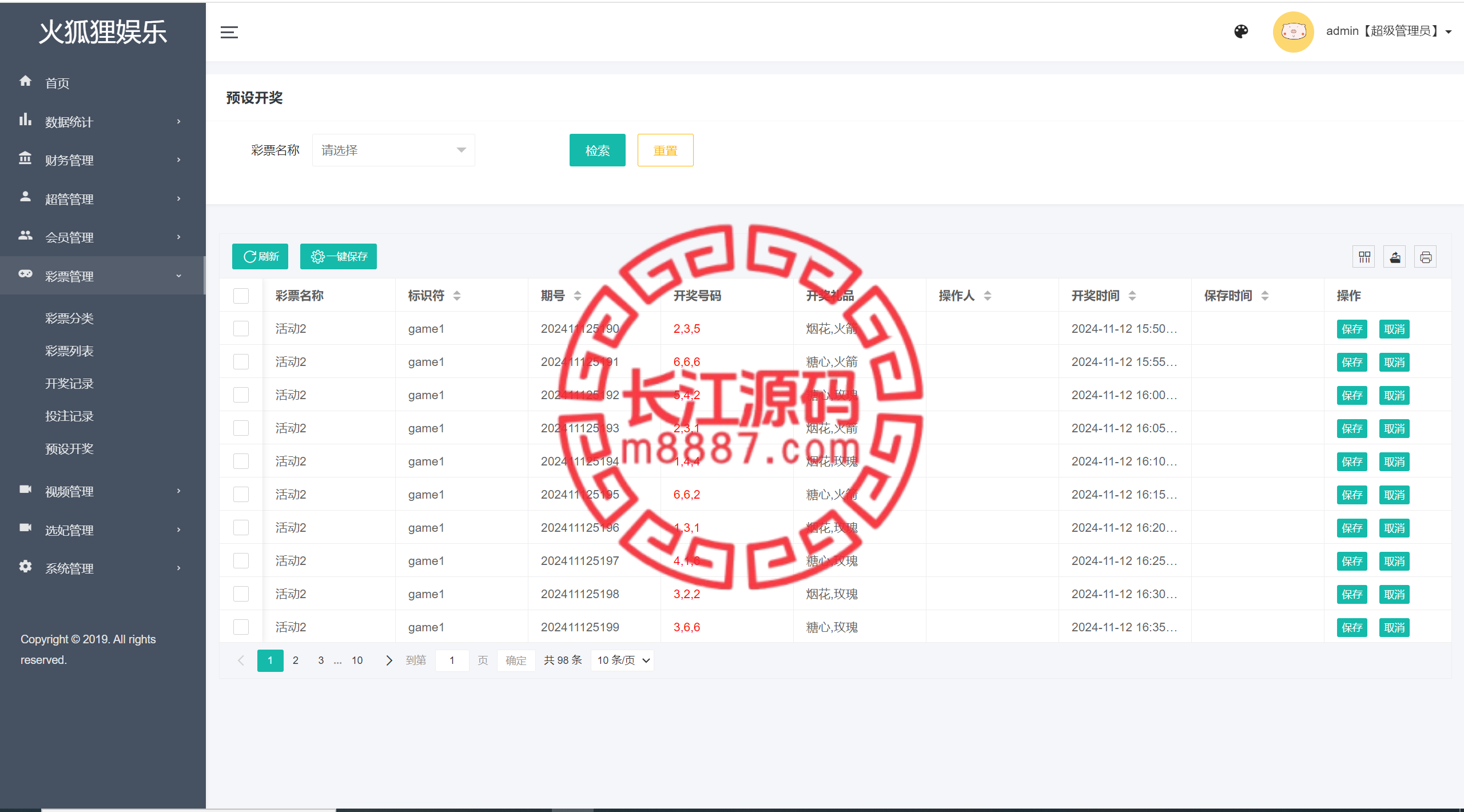Image resolution: width=1464 pixels, height=812 pixels.
Task: Toggle the sidebar with the hamburger icon
Action: tap(229, 32)
